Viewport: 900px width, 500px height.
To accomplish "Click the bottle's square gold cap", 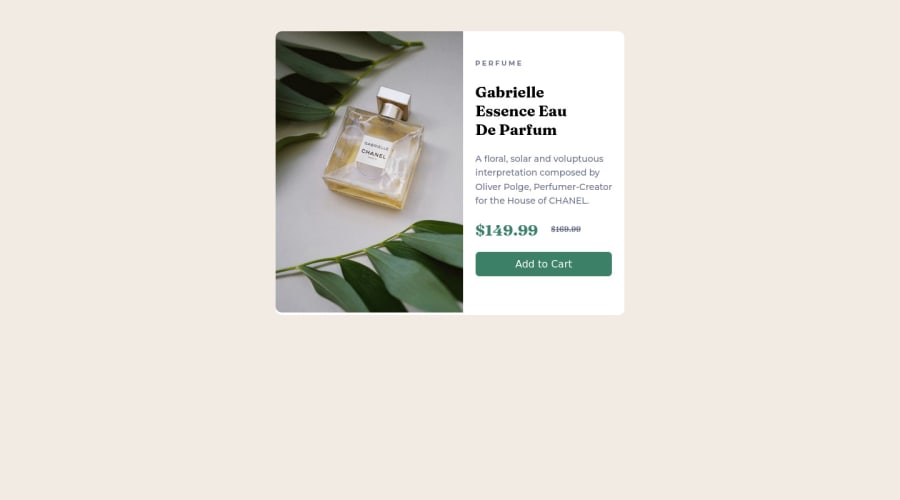I will click(394, 102).
